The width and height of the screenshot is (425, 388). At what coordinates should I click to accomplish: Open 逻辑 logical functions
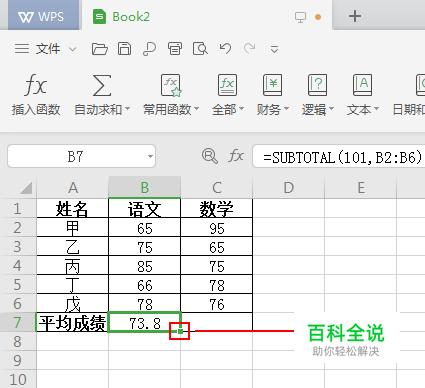point(318,94)
